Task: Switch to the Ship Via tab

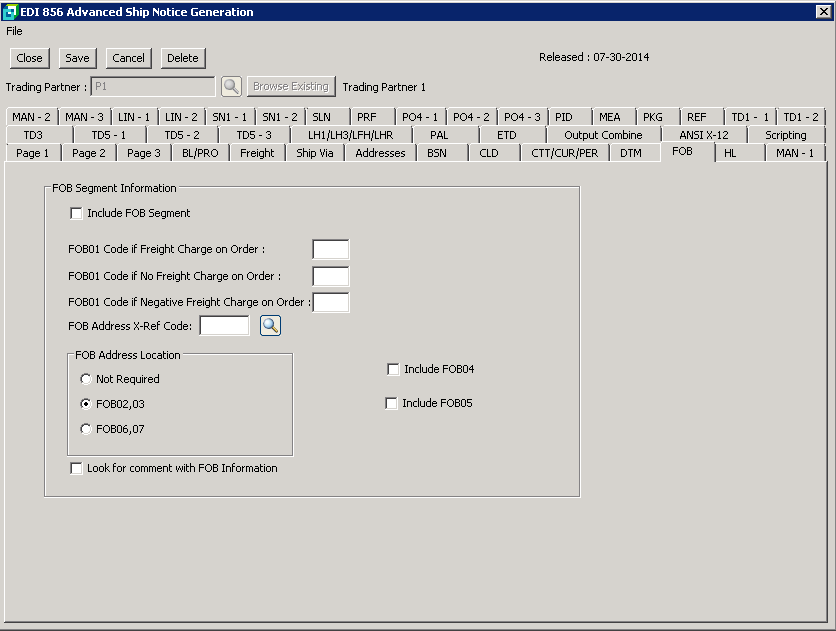Action: (315, 153)
